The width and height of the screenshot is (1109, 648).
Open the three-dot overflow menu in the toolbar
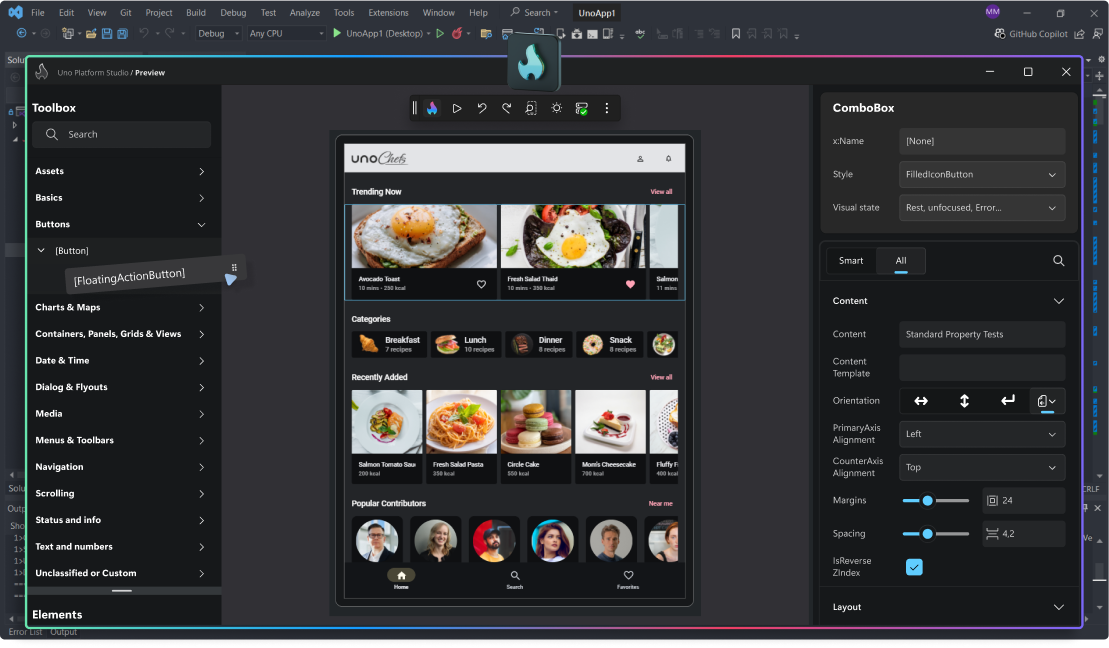coord(607,108)
